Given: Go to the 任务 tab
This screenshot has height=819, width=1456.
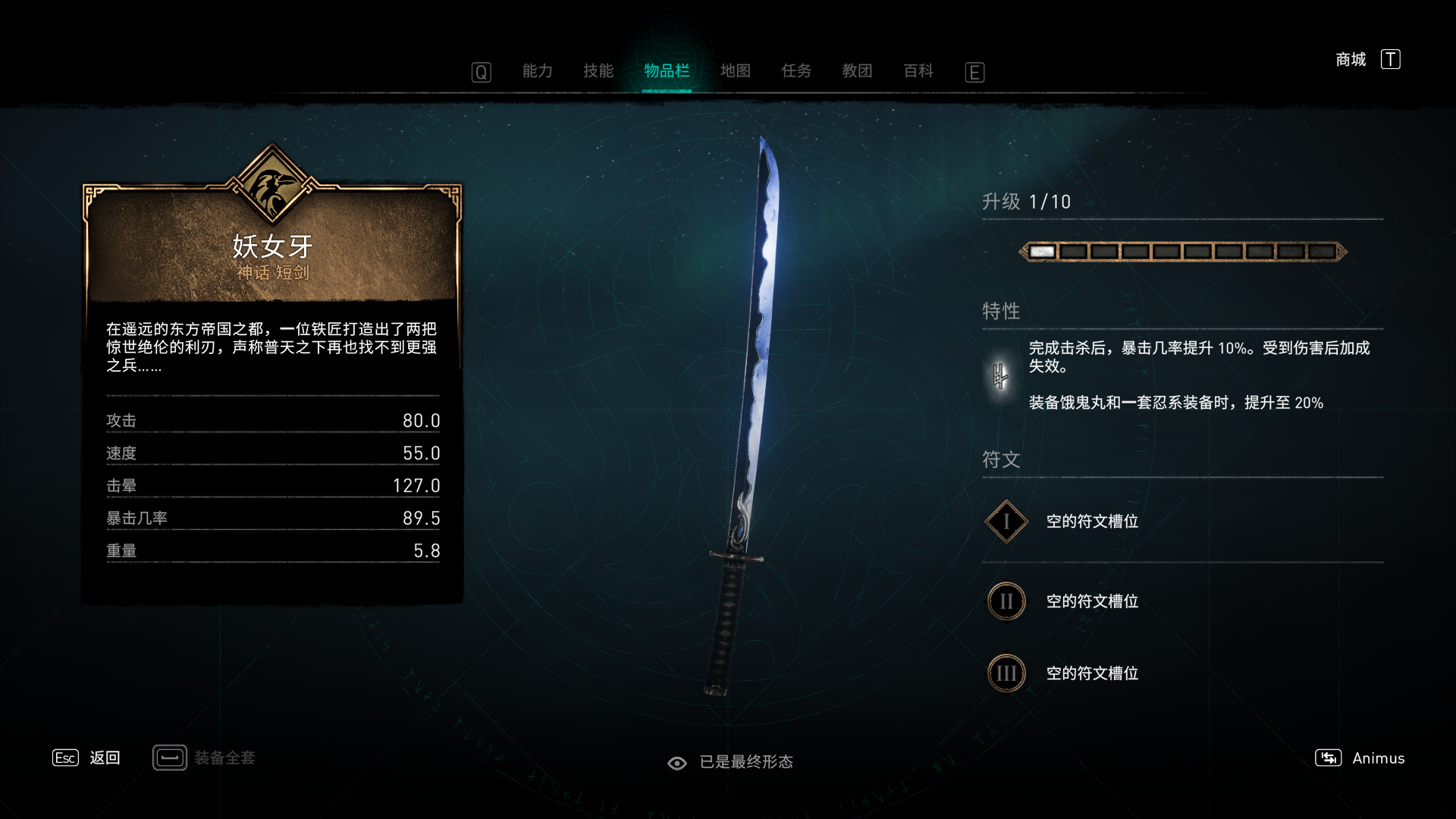Looking at the screenshot, I should coord(796,71).
